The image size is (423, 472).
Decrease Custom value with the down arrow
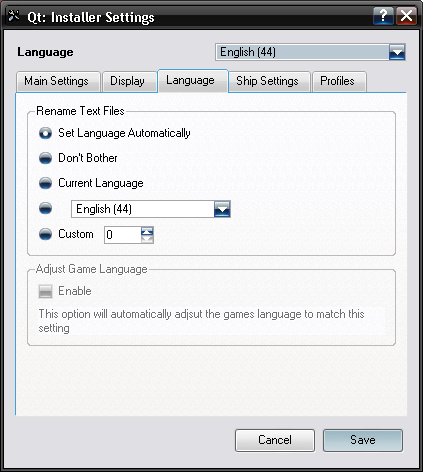[147, 239]
